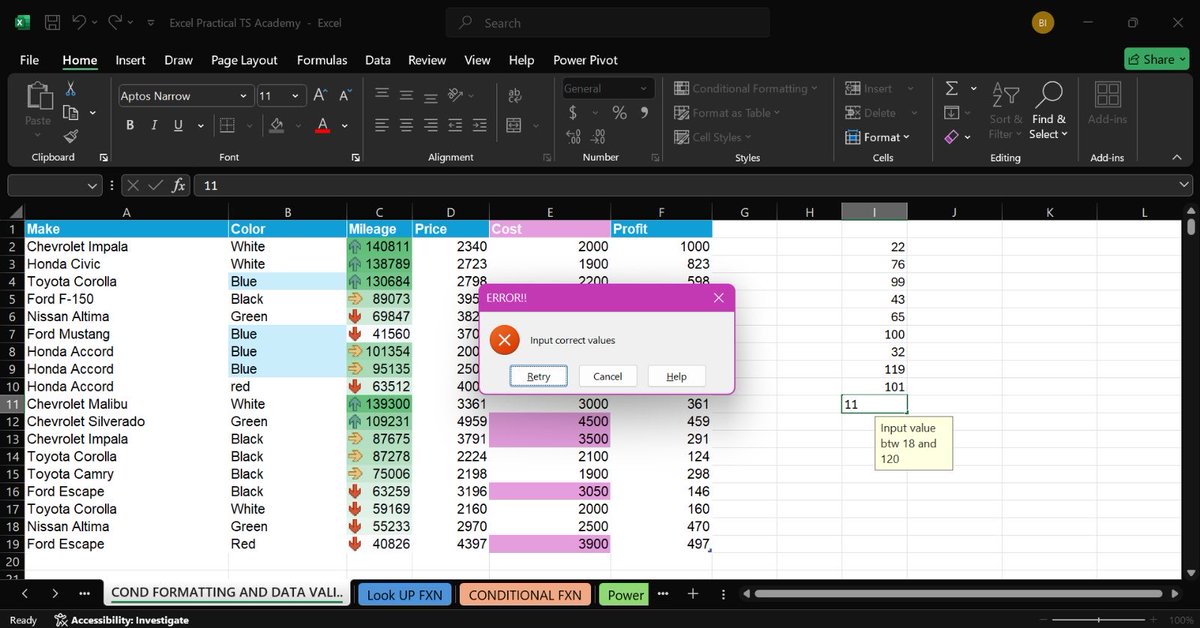The height and width of the screenshot is (628, 1200).
Task: Switch to the Power Pivot tab
Action: [584, 60]
